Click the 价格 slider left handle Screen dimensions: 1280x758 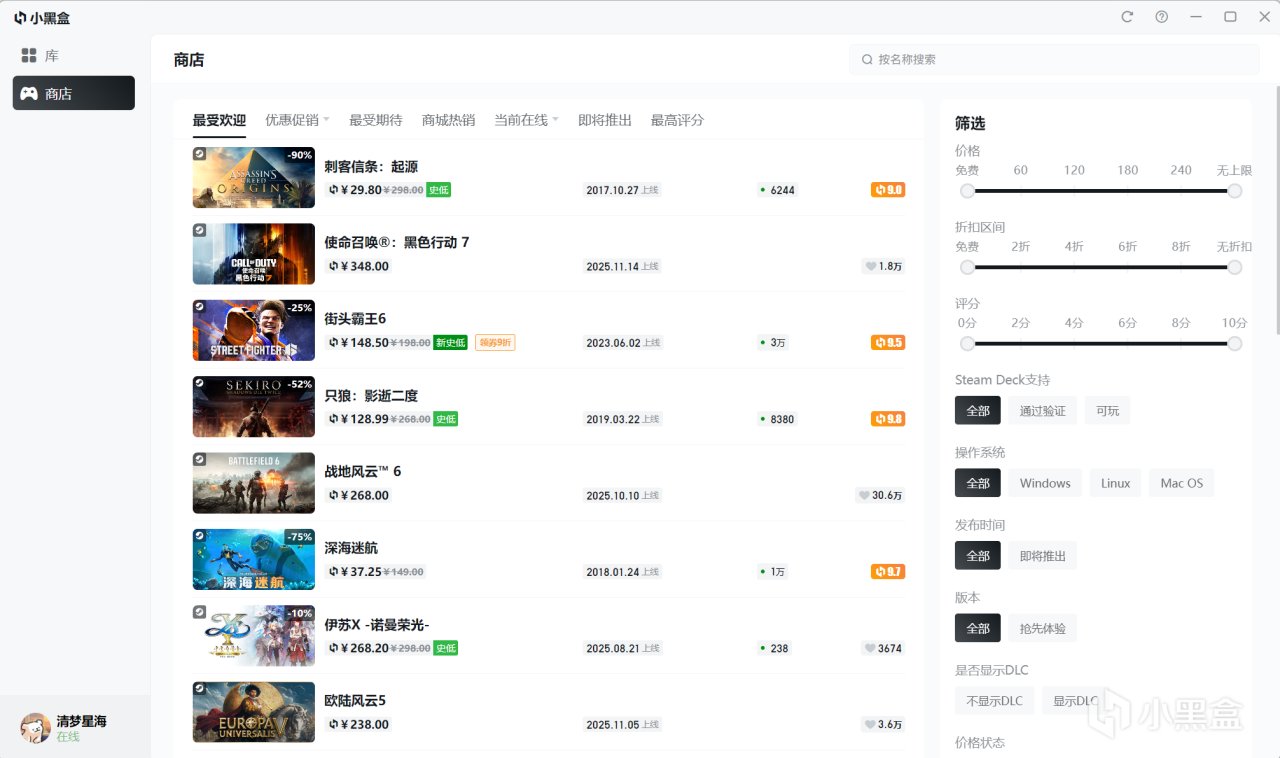pyautogui.click(x=967, y=190)
